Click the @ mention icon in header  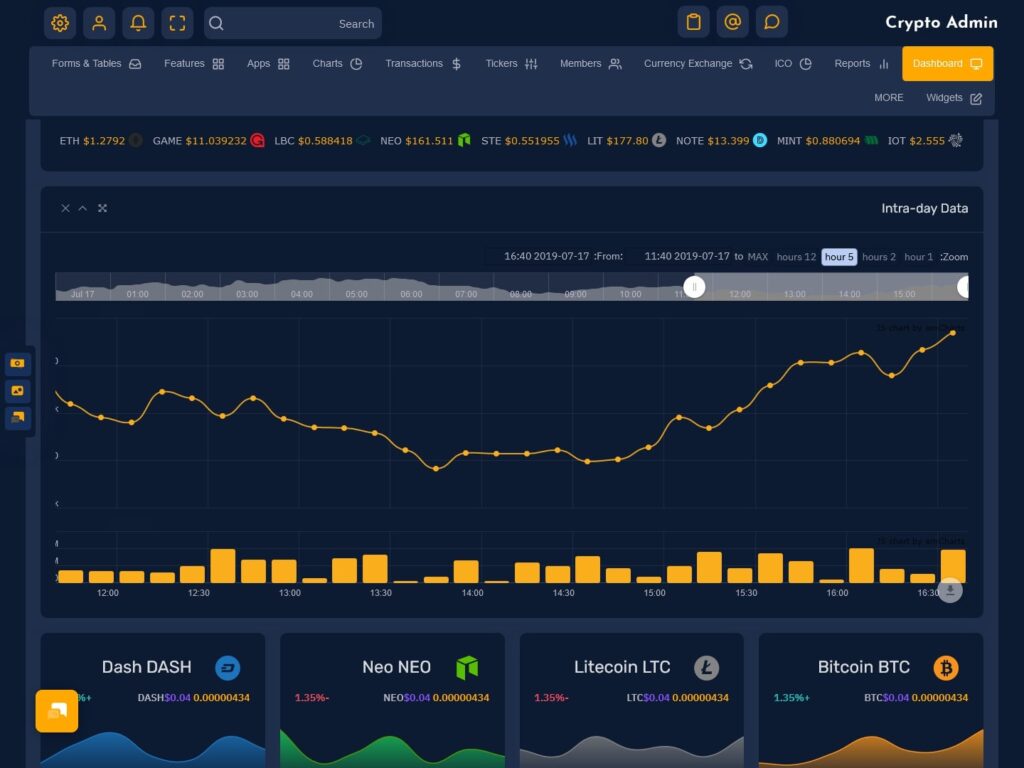[x=732, y=20]
